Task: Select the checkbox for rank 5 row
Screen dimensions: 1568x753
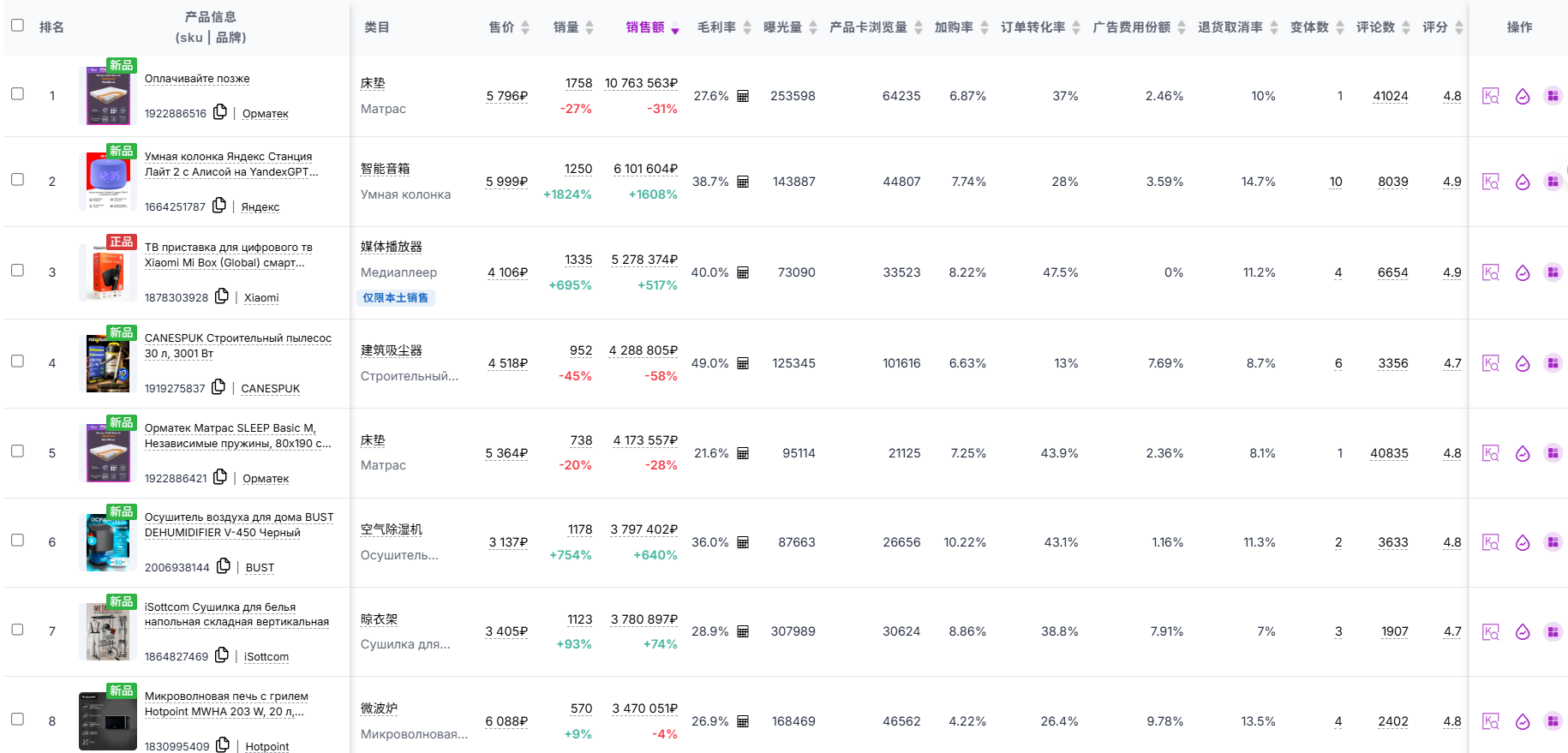Action: [17, 451]
